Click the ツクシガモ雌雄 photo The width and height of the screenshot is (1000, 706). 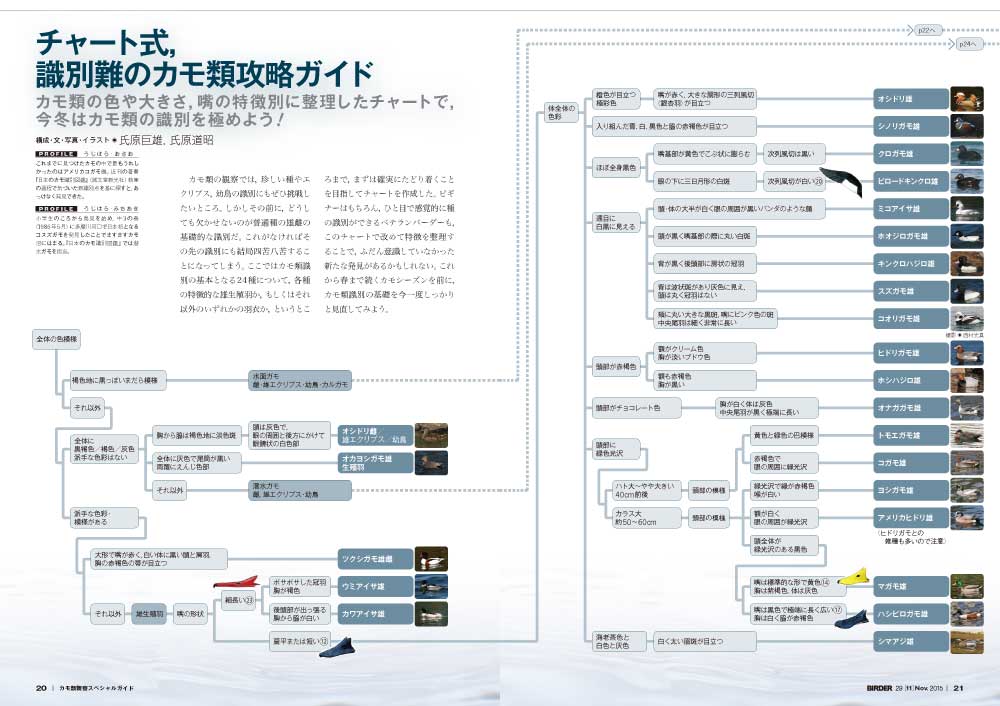(431, 559)
